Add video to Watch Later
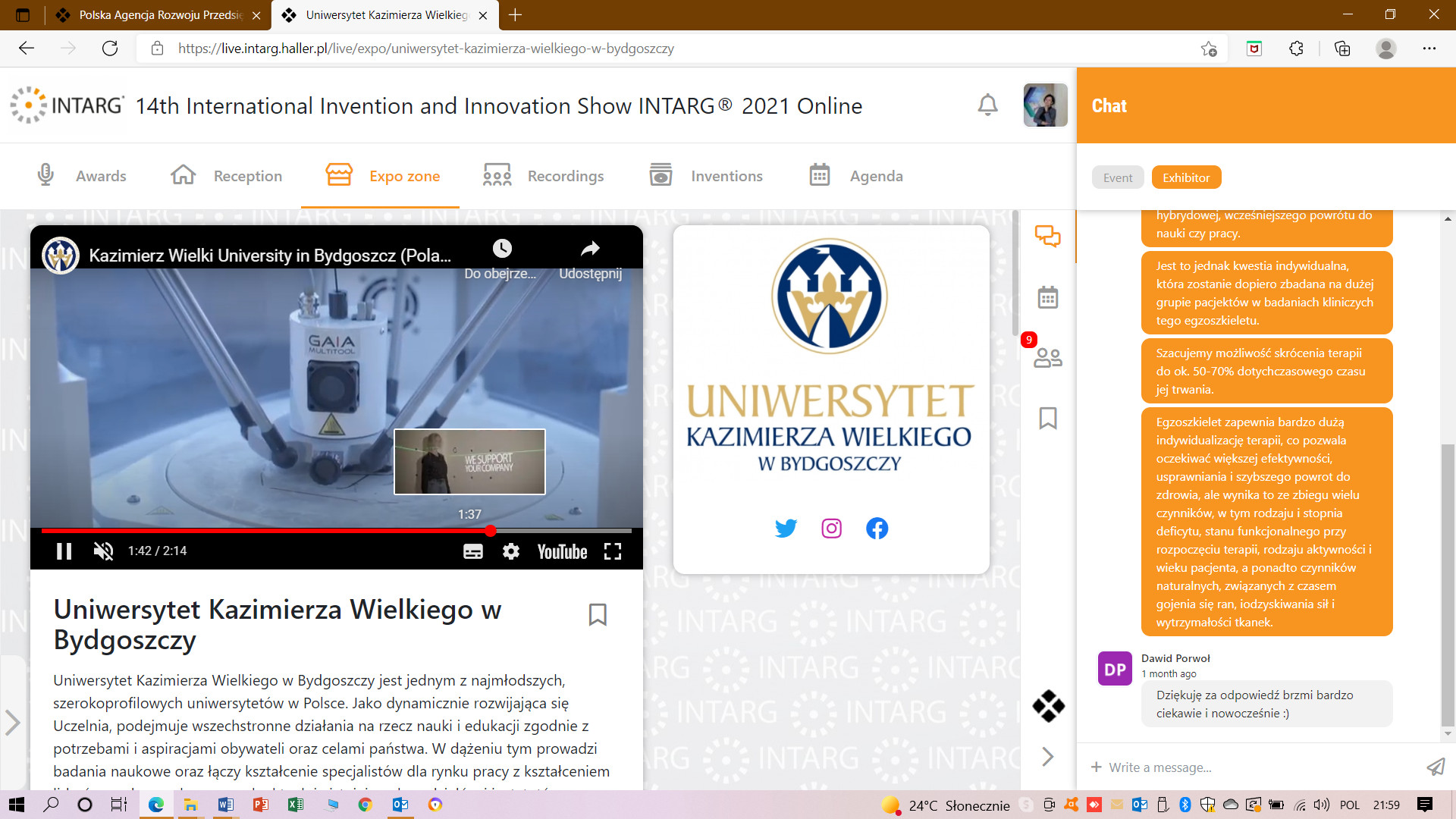Image resolution: width=1456 pixels, height=819 pixels. pos(501,258)
